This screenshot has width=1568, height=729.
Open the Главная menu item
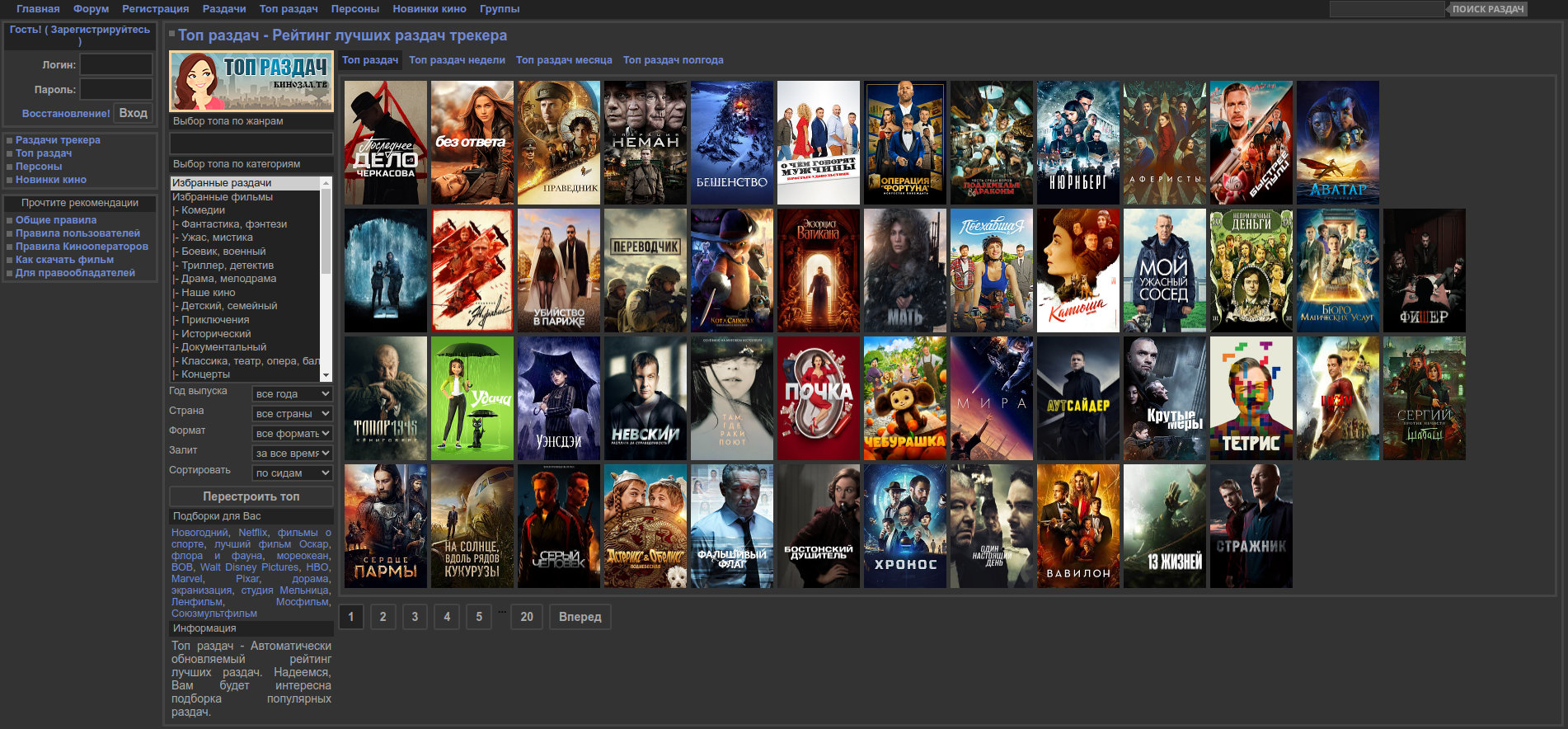(x=38, y=9)
